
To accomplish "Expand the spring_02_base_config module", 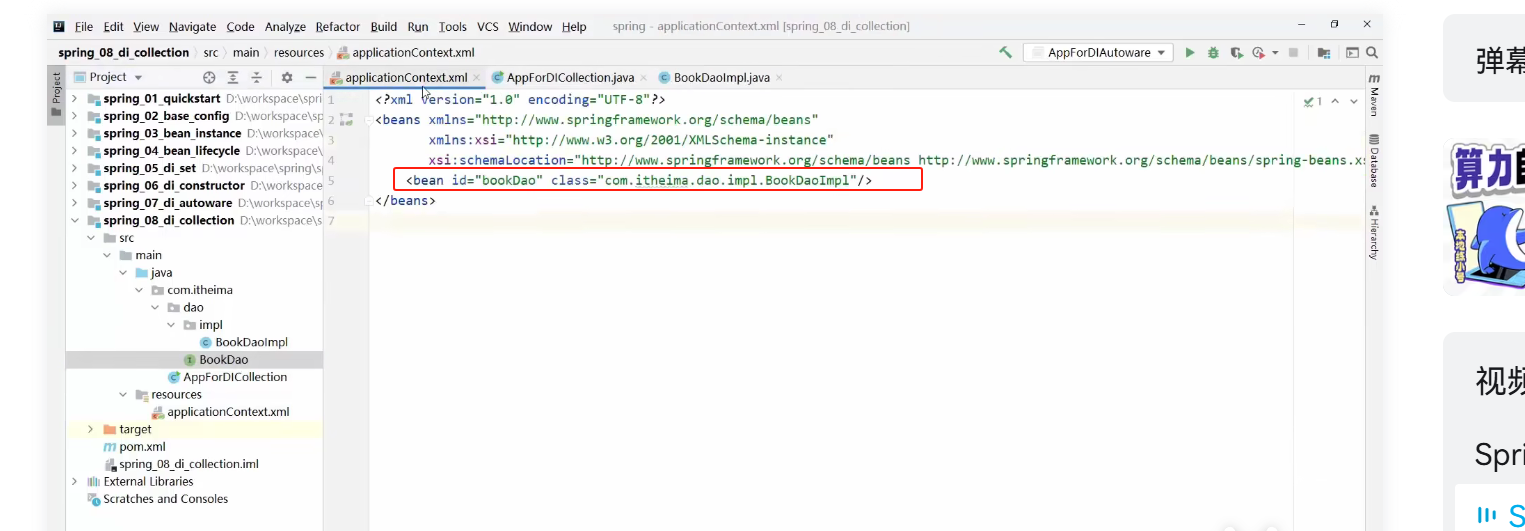I will [x=74, y=116].
